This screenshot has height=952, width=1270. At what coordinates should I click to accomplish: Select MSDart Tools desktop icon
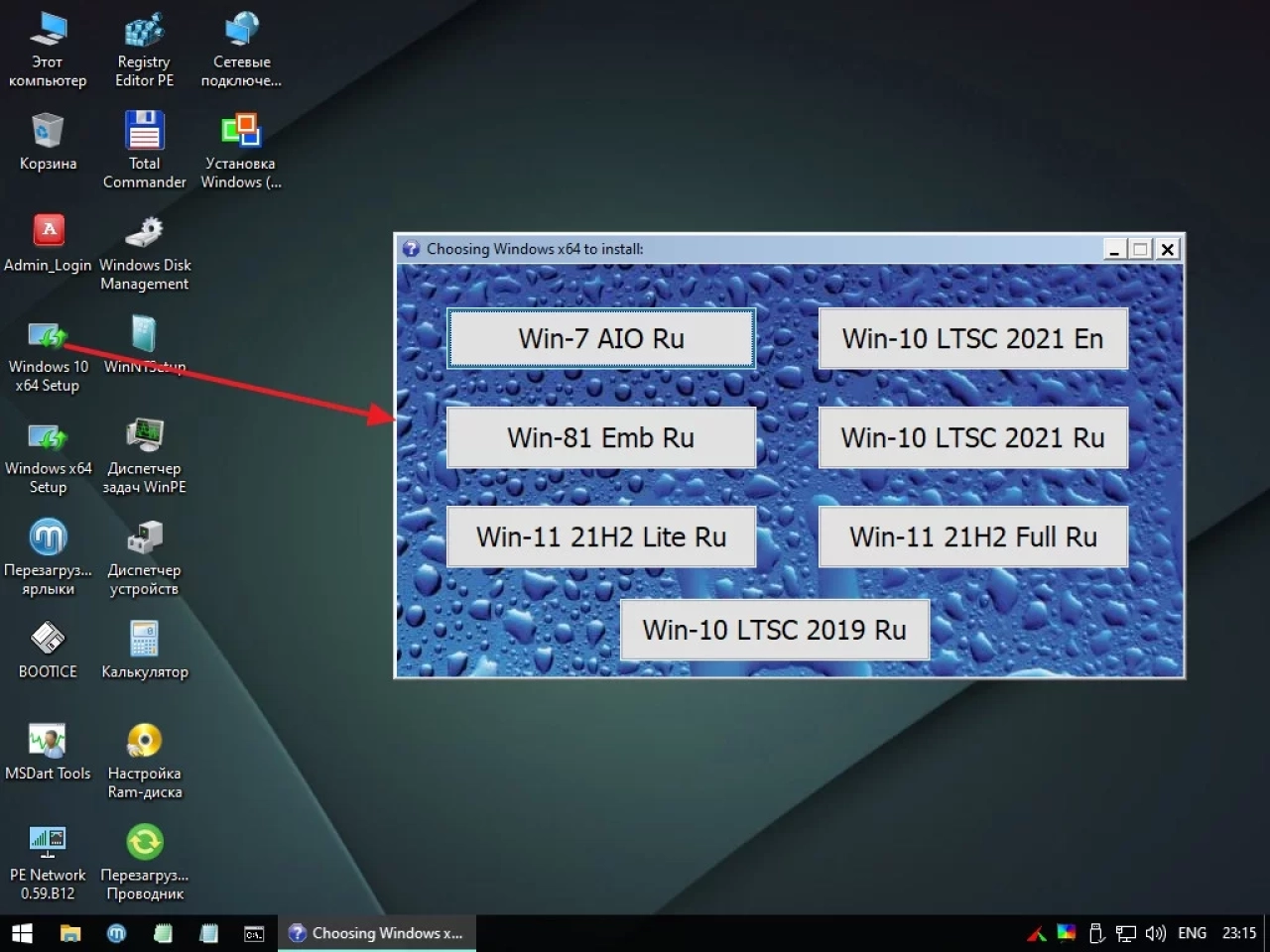pyautogui.click(x=48, y=751)
